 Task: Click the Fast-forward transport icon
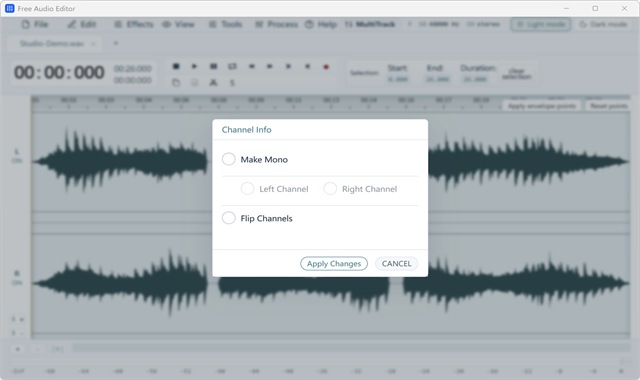270,66
